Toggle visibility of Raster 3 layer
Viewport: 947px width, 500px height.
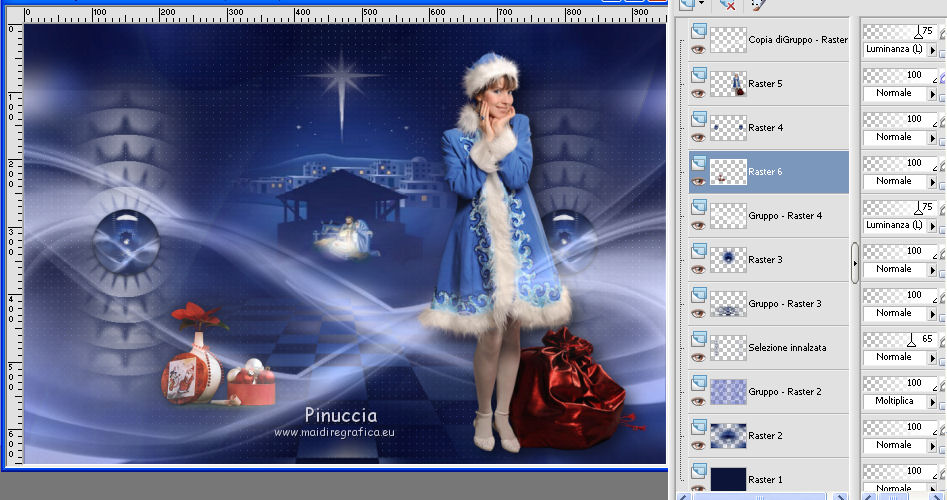coord(698,270)
